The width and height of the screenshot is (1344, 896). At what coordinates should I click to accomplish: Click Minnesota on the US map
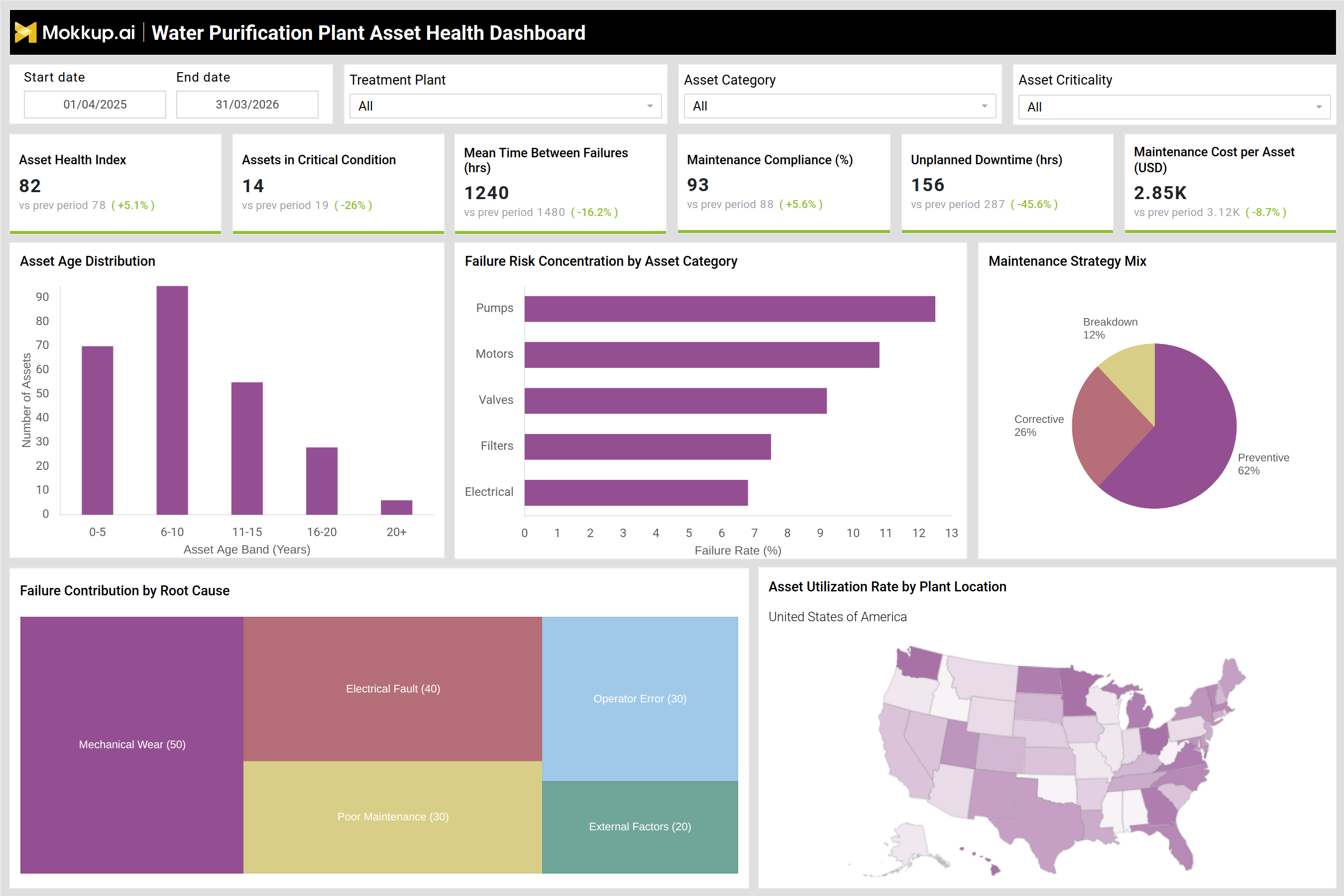(x=1077, y=691)
